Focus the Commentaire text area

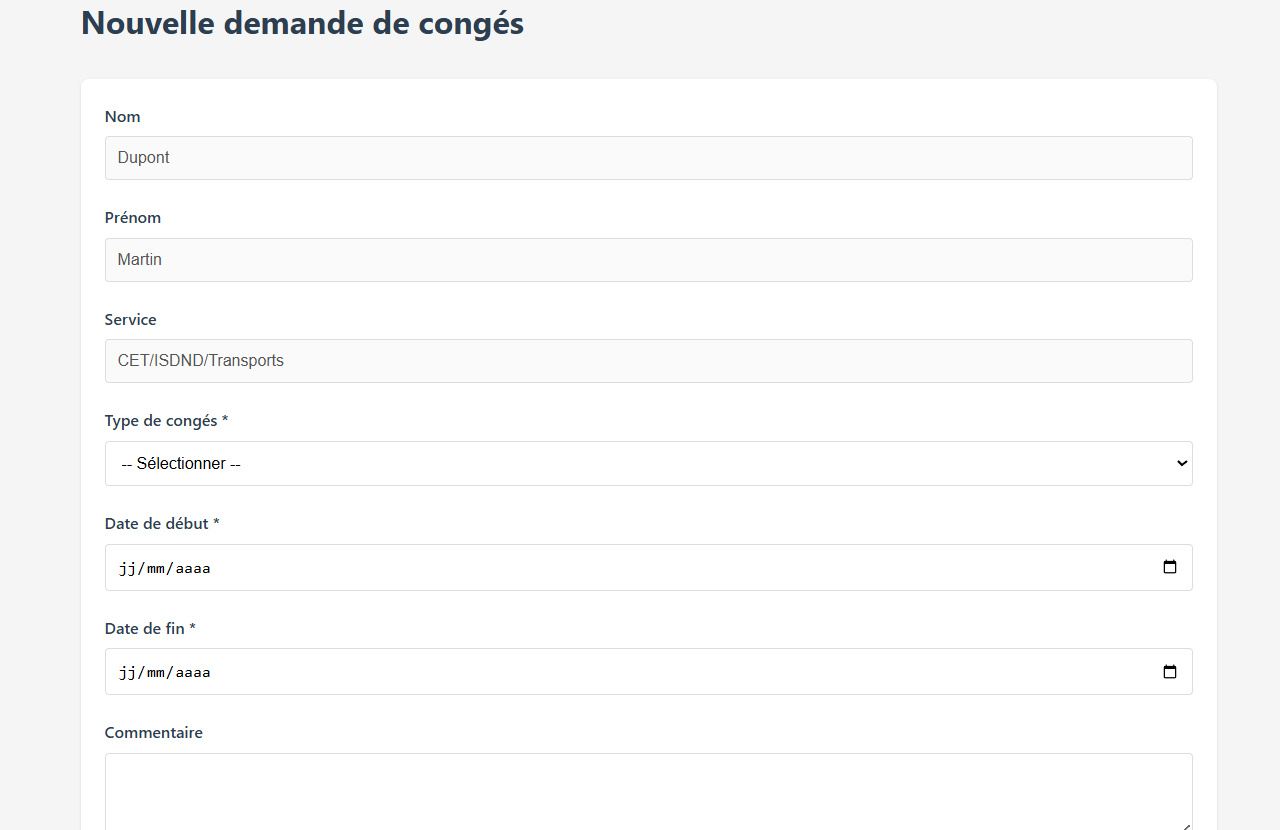point(648,790)
